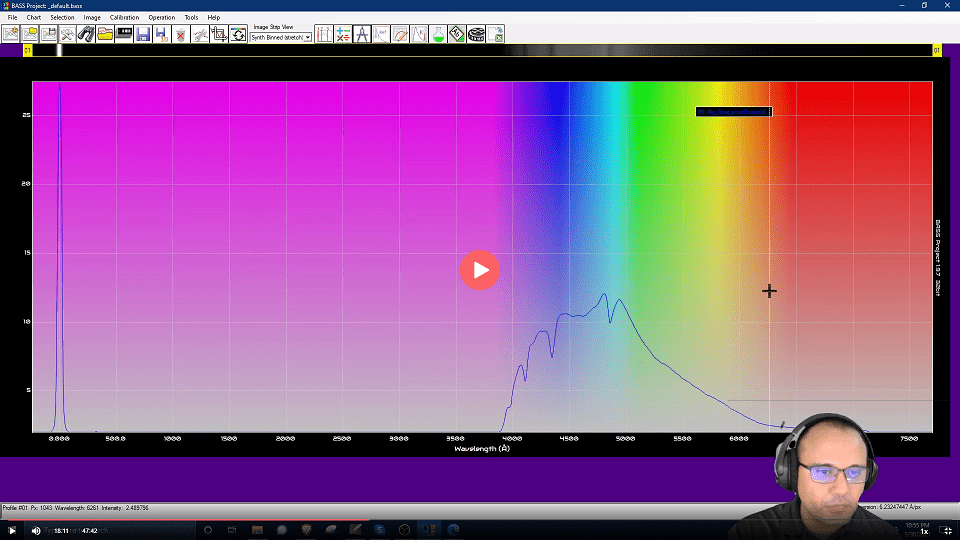This screenshot has height=540, width=960.
Task: Open the Image menu
Action: coord(92,18)
